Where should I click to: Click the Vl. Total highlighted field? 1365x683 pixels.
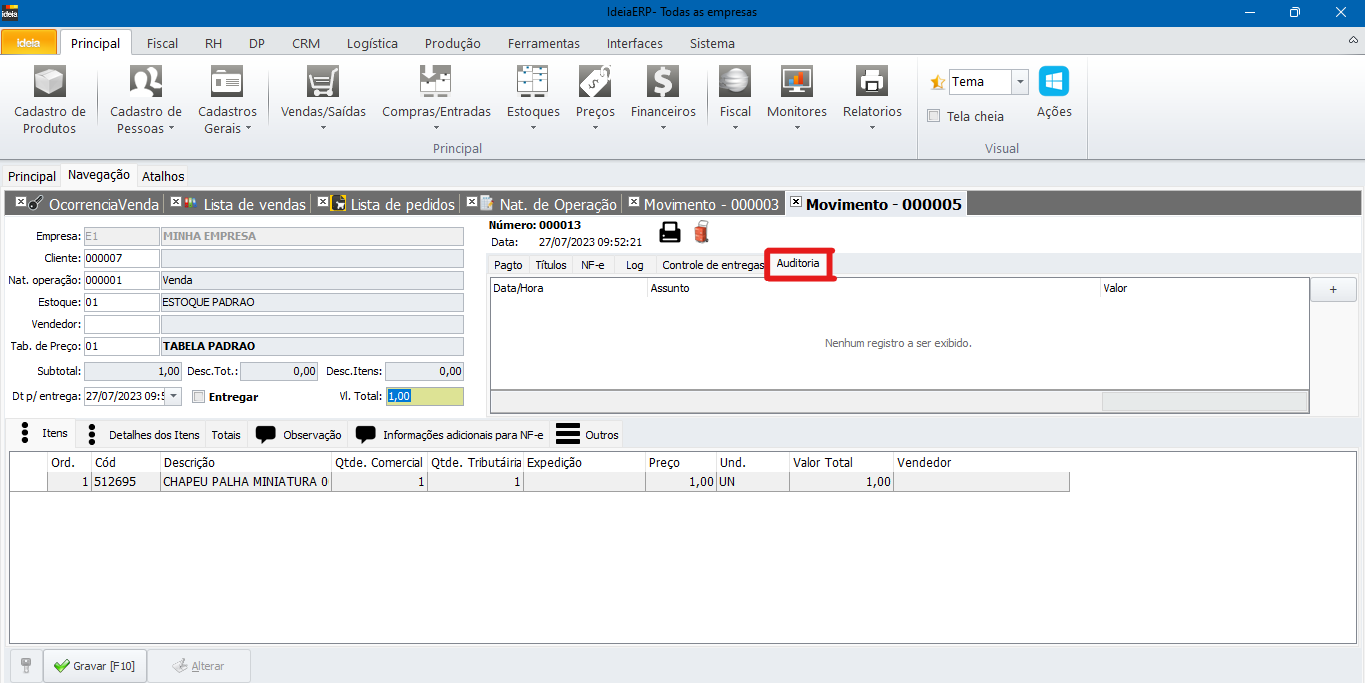(x=424, y=396)
